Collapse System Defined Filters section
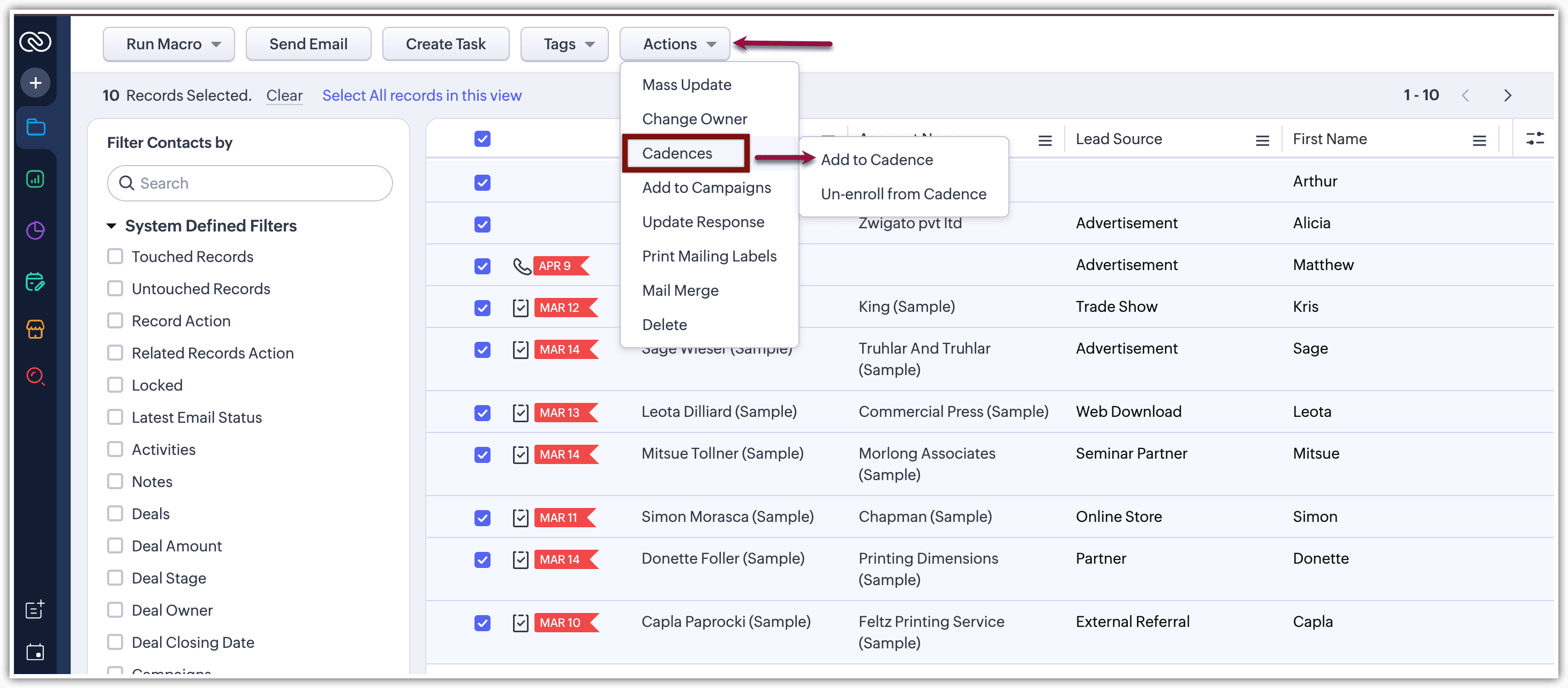The image size is (1568, 688). [111, 226]
